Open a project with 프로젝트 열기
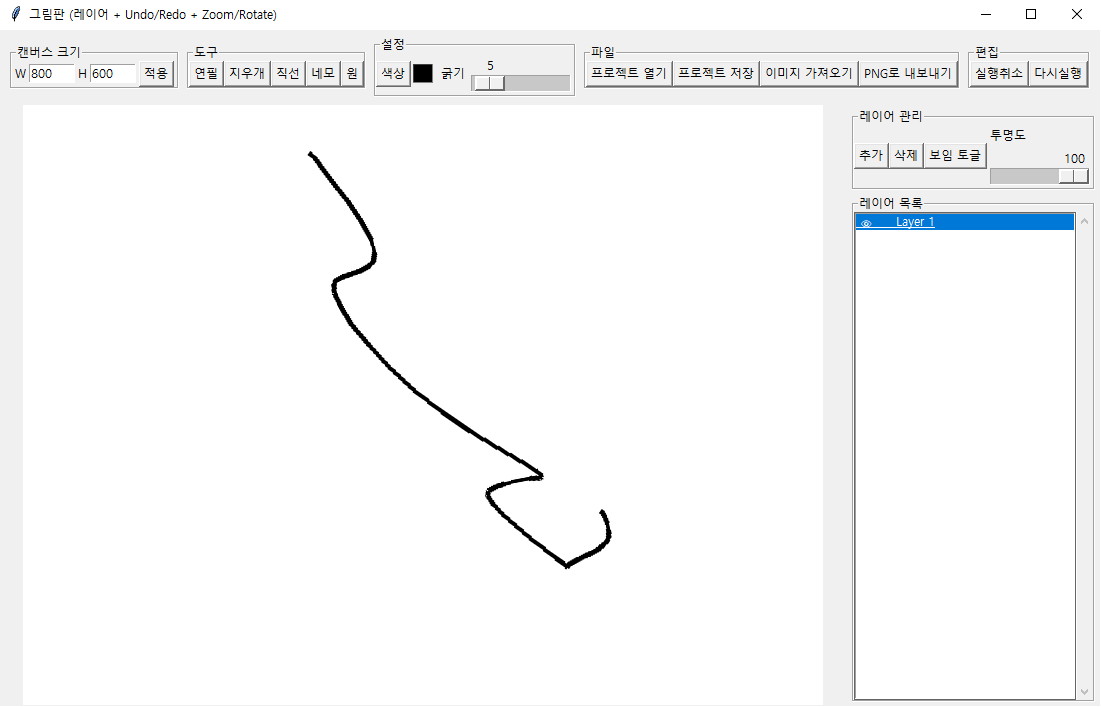Screen dimensions: 1101x707 [628, 74]
